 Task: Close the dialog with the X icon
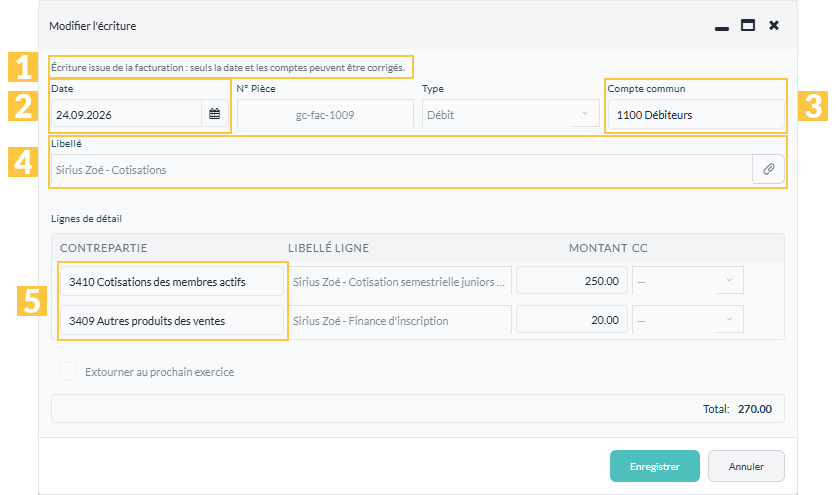[774, 25]
